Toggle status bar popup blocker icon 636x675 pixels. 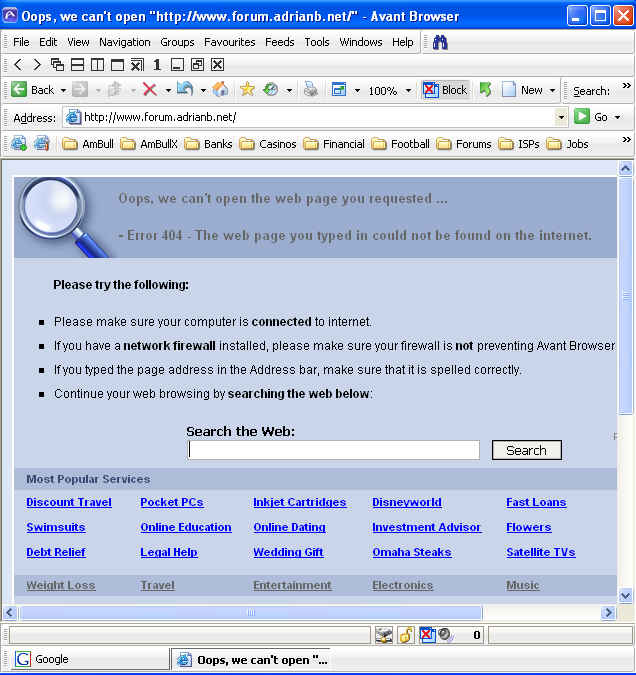point(428,635)
